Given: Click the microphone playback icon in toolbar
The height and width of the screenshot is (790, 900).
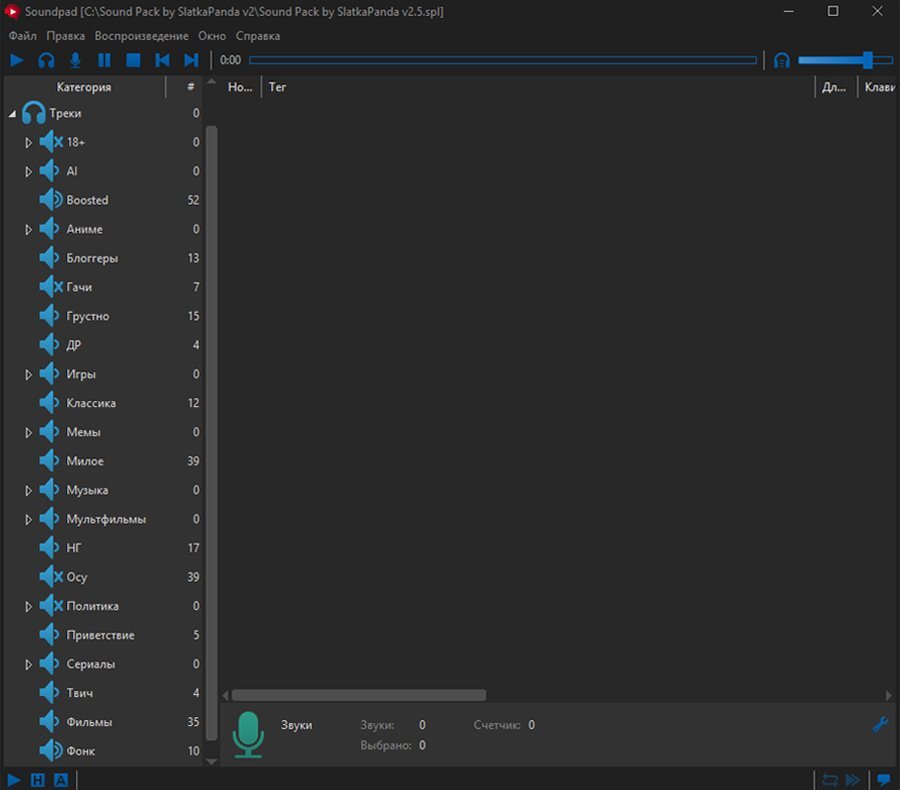Looking at the screenshot, I should tap(75, 60).
